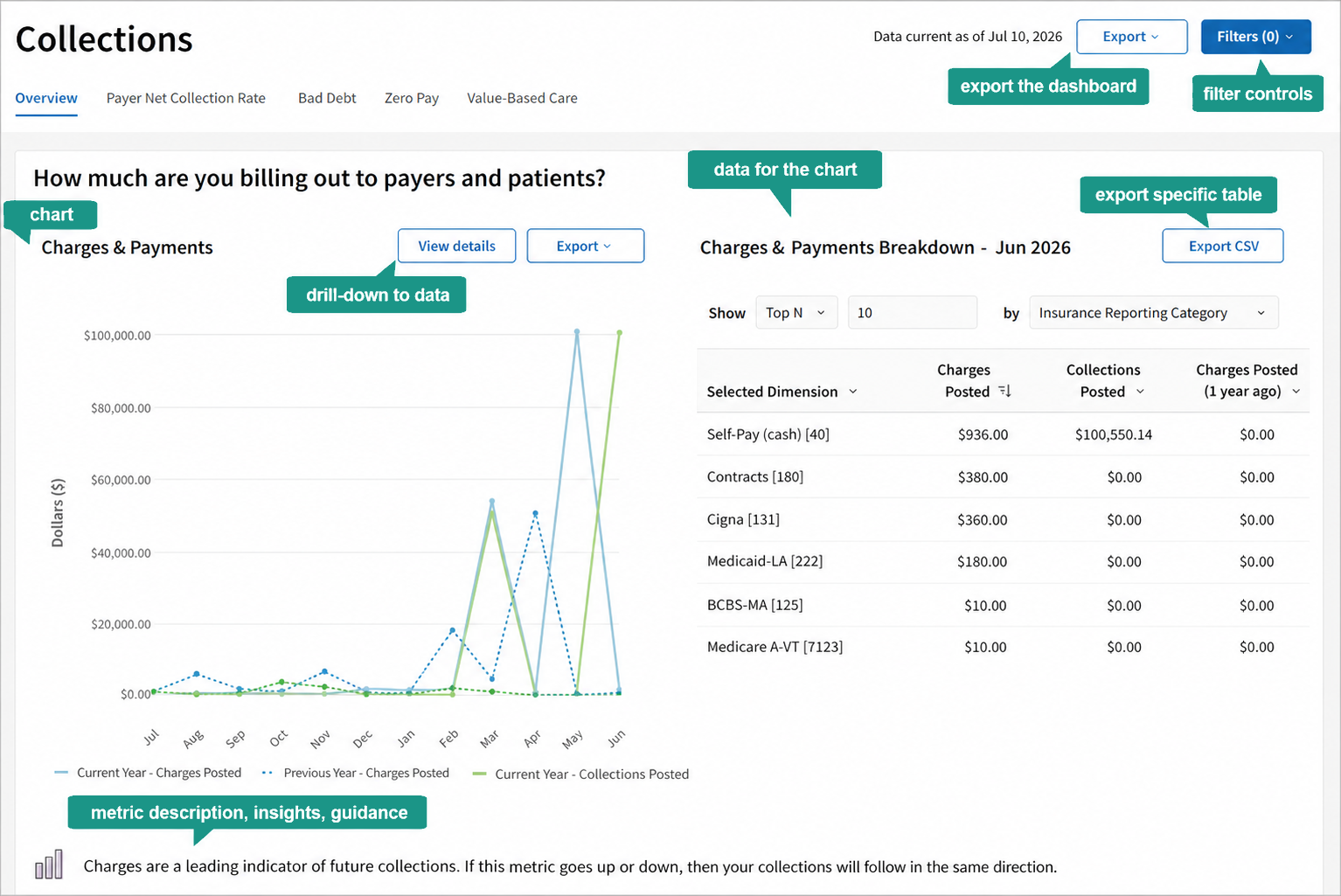
Task: Expand the Collections Posted column chevron
Action: [x=1140, y=392]
